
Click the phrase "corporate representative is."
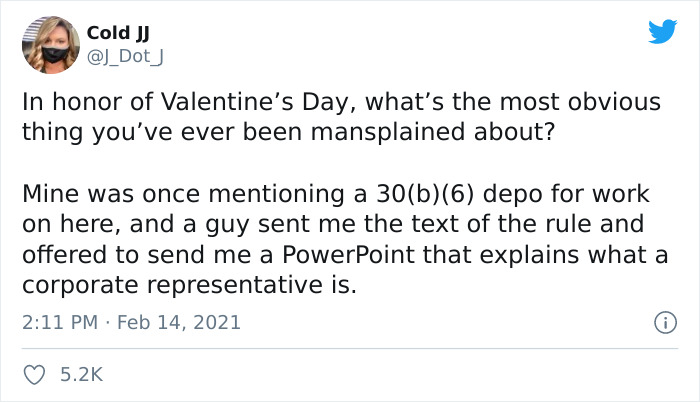[188, 284]
